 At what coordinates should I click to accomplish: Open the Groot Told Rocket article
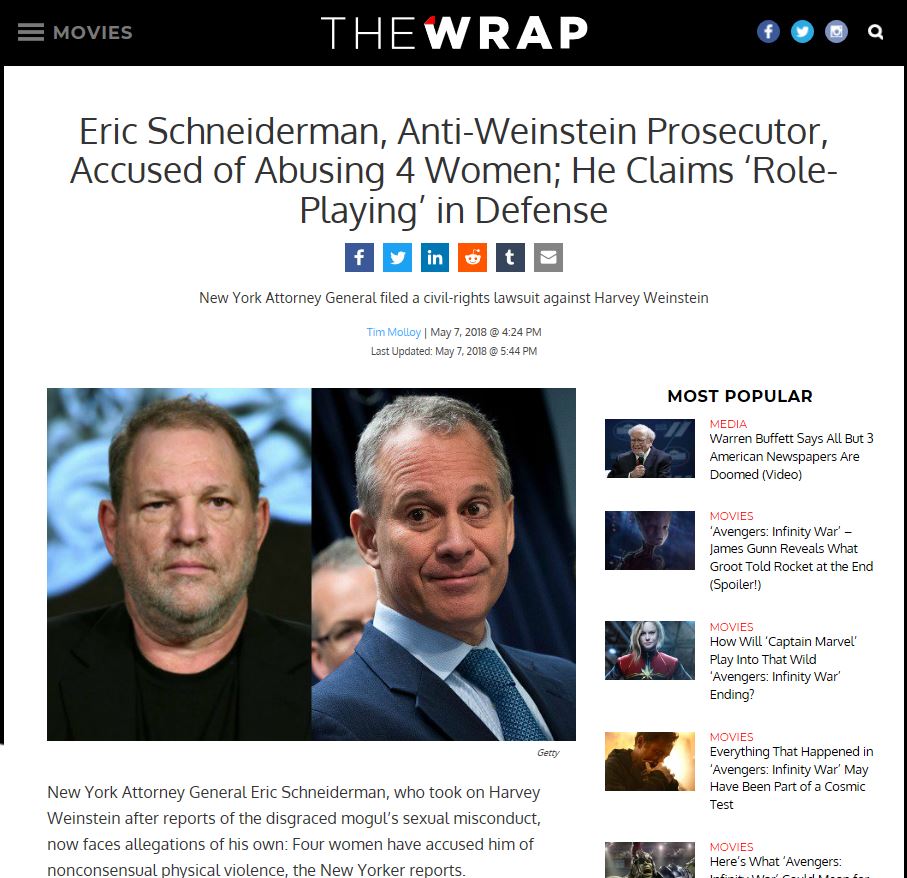pos(791,558)
